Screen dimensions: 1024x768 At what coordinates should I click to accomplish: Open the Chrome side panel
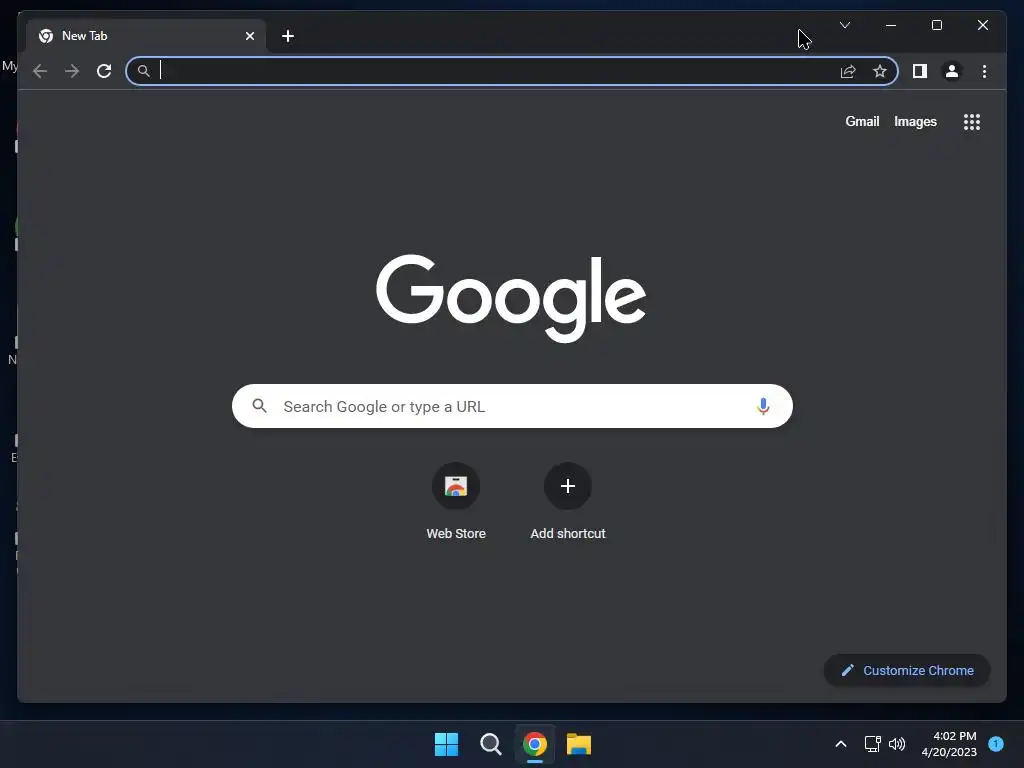click(920, 71)
